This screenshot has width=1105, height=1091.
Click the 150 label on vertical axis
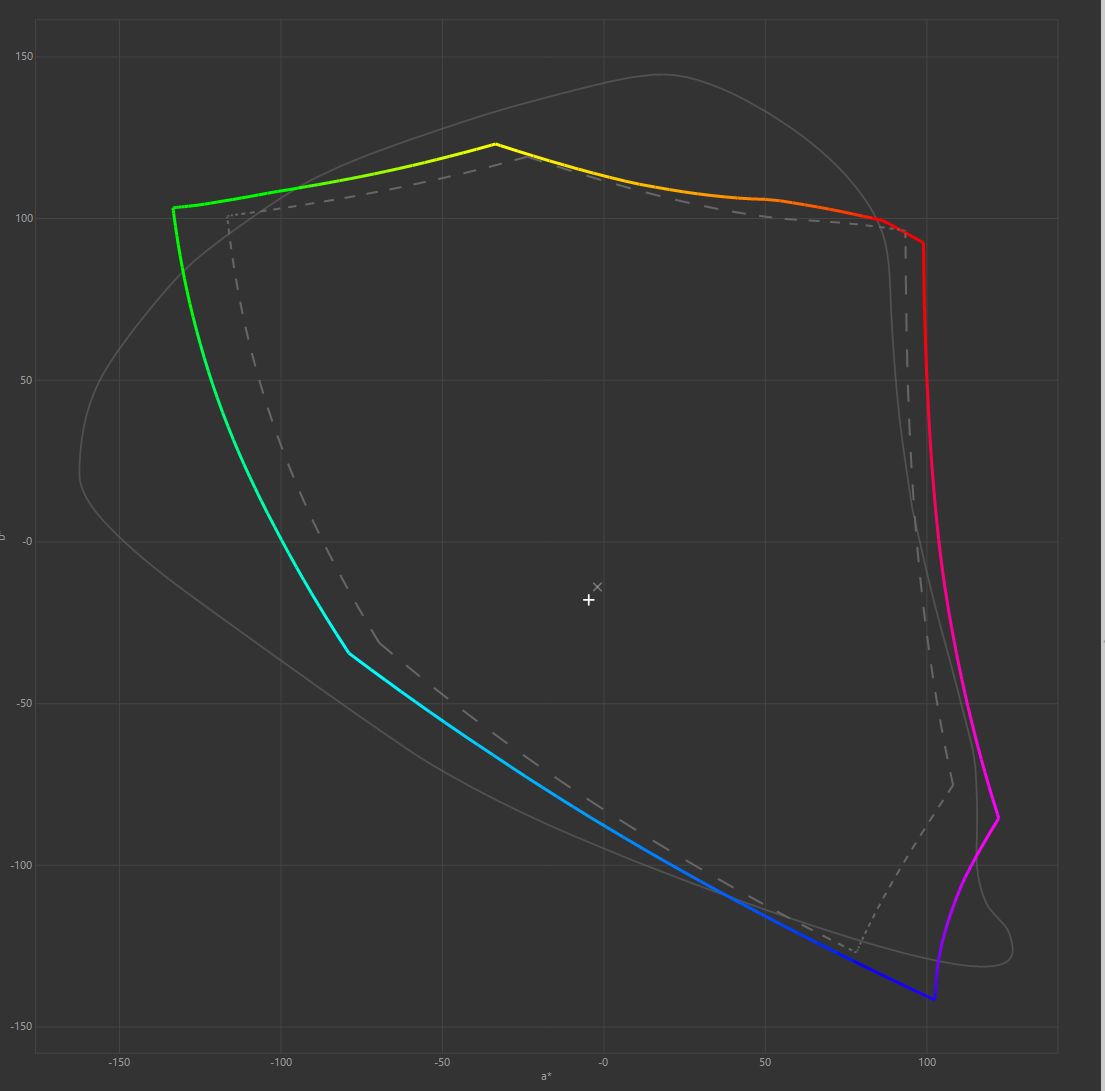pyautogui.click(x=24, y=57)
